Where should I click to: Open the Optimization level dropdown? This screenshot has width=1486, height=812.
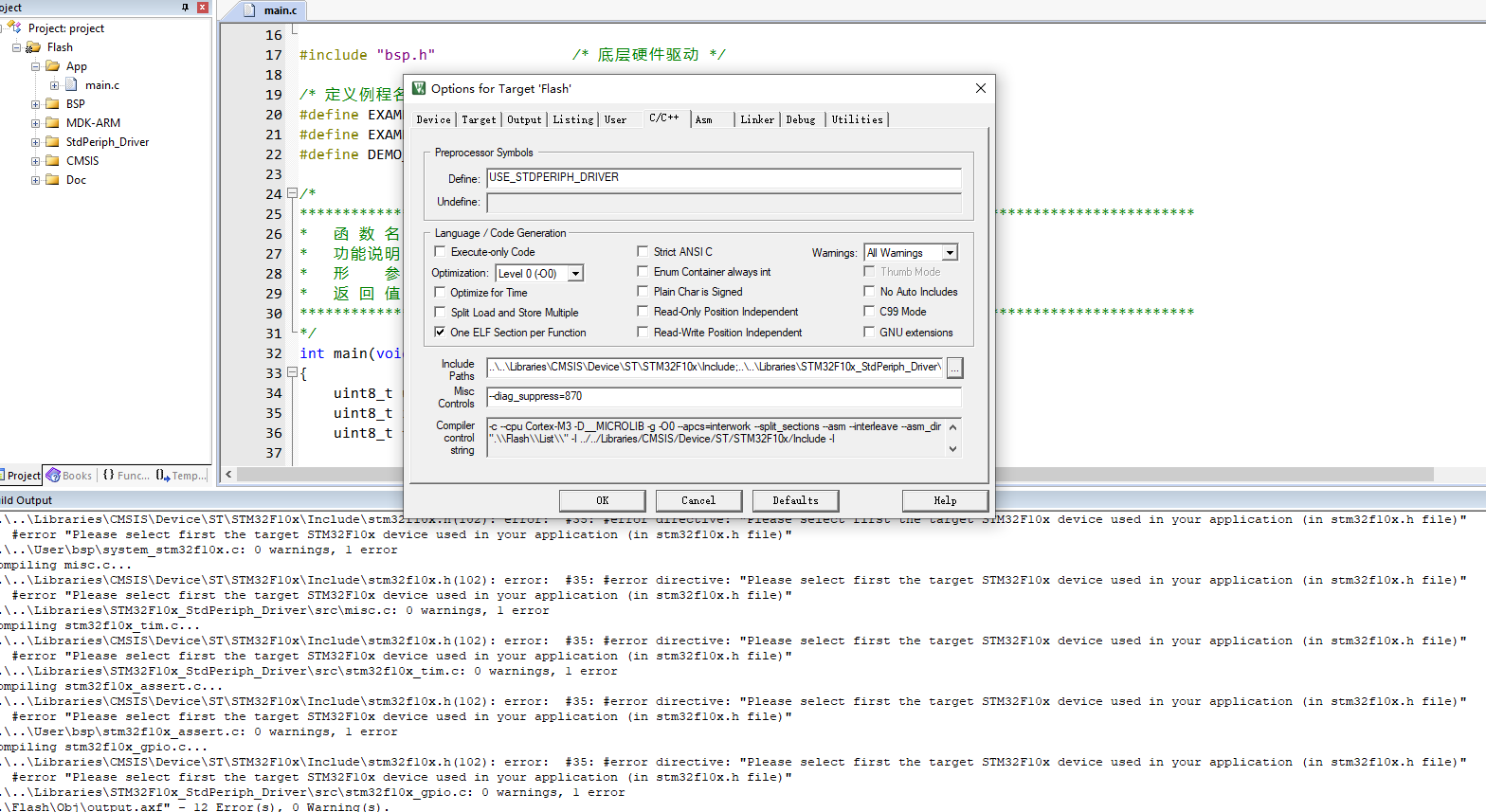click(575, 273)
